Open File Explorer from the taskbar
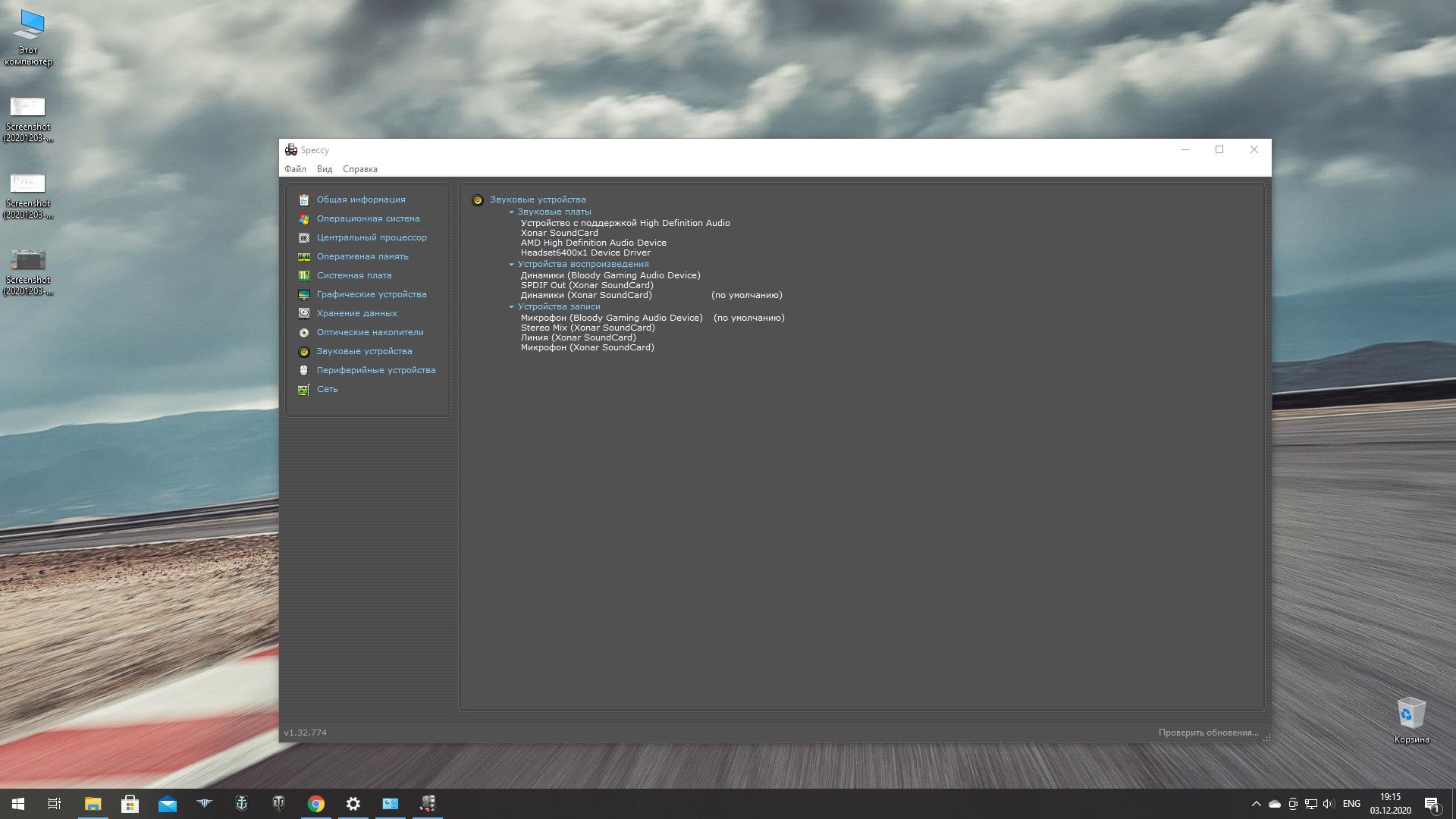Screen dimensions: 1456x819 coord(93,804)
